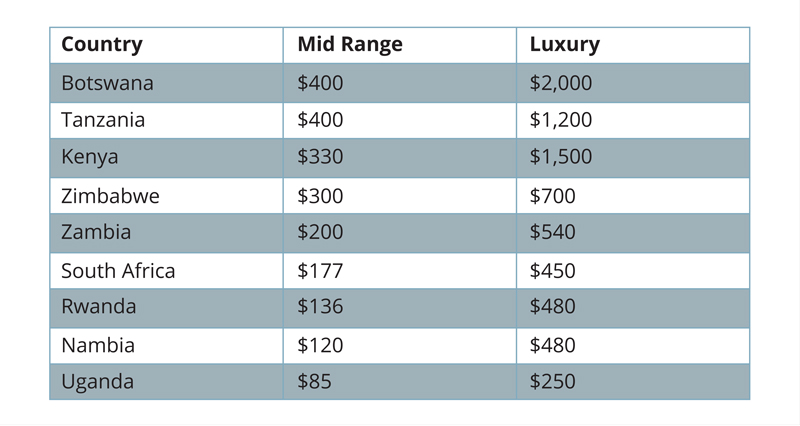Select the $1,500 luxury price cell
Viewport: 800px width, 426px height.
pos(561,157)
